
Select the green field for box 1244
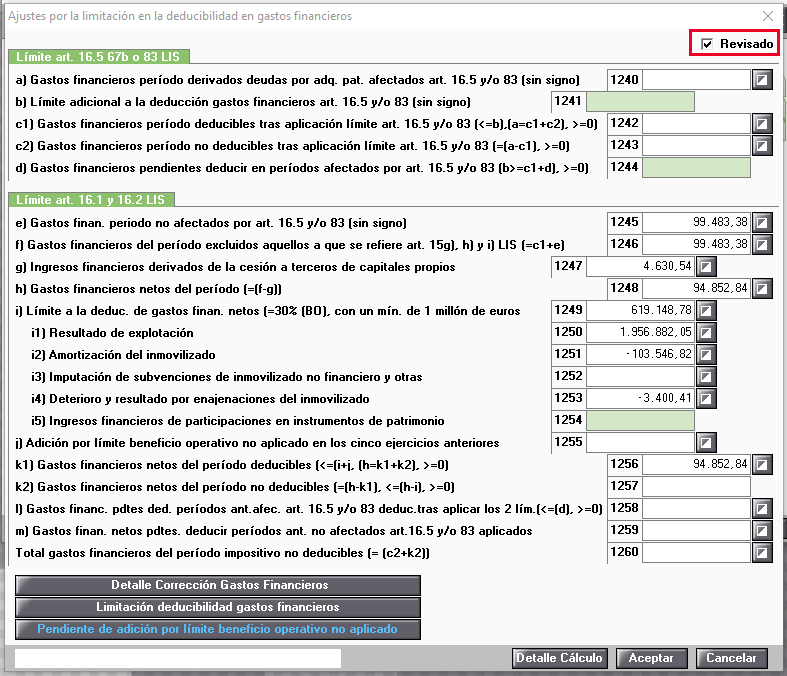point(696,168)
